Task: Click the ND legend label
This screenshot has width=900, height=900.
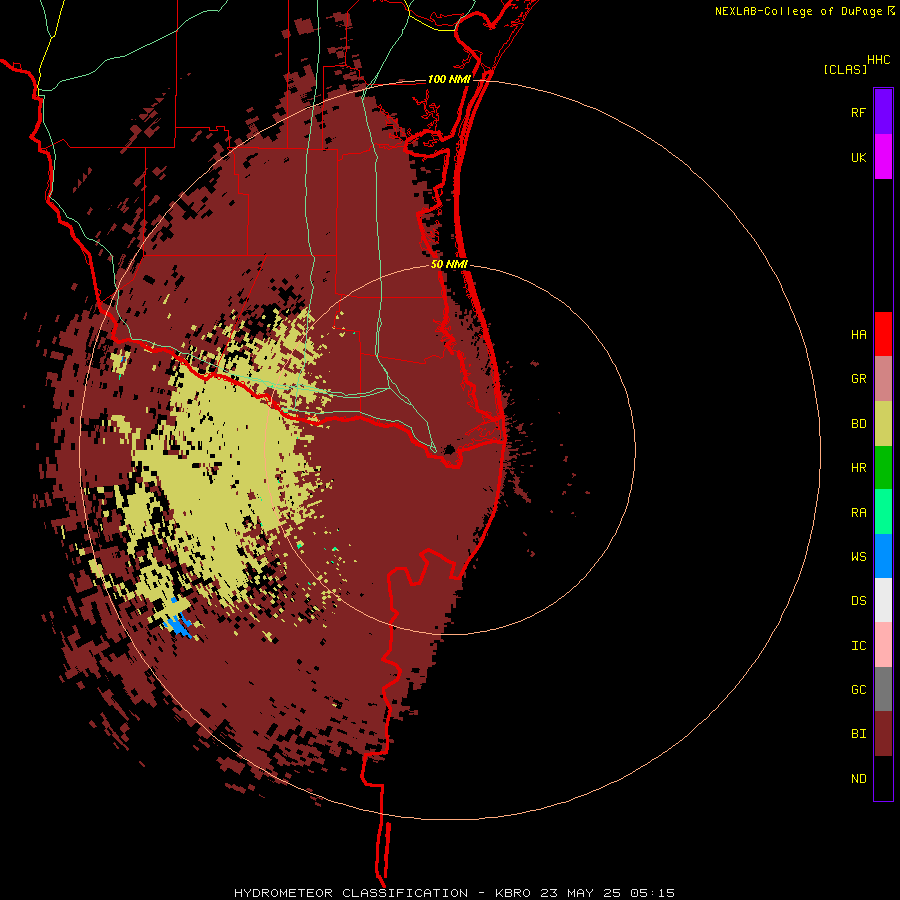Action: click(x=858, y=778)
